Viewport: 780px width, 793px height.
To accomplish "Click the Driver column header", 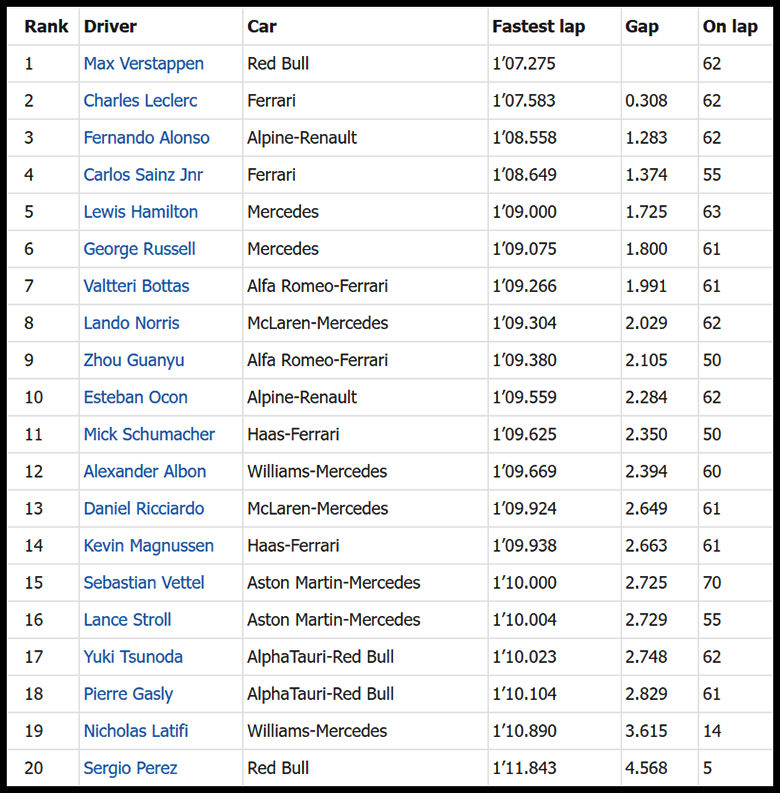I will 110,26.
